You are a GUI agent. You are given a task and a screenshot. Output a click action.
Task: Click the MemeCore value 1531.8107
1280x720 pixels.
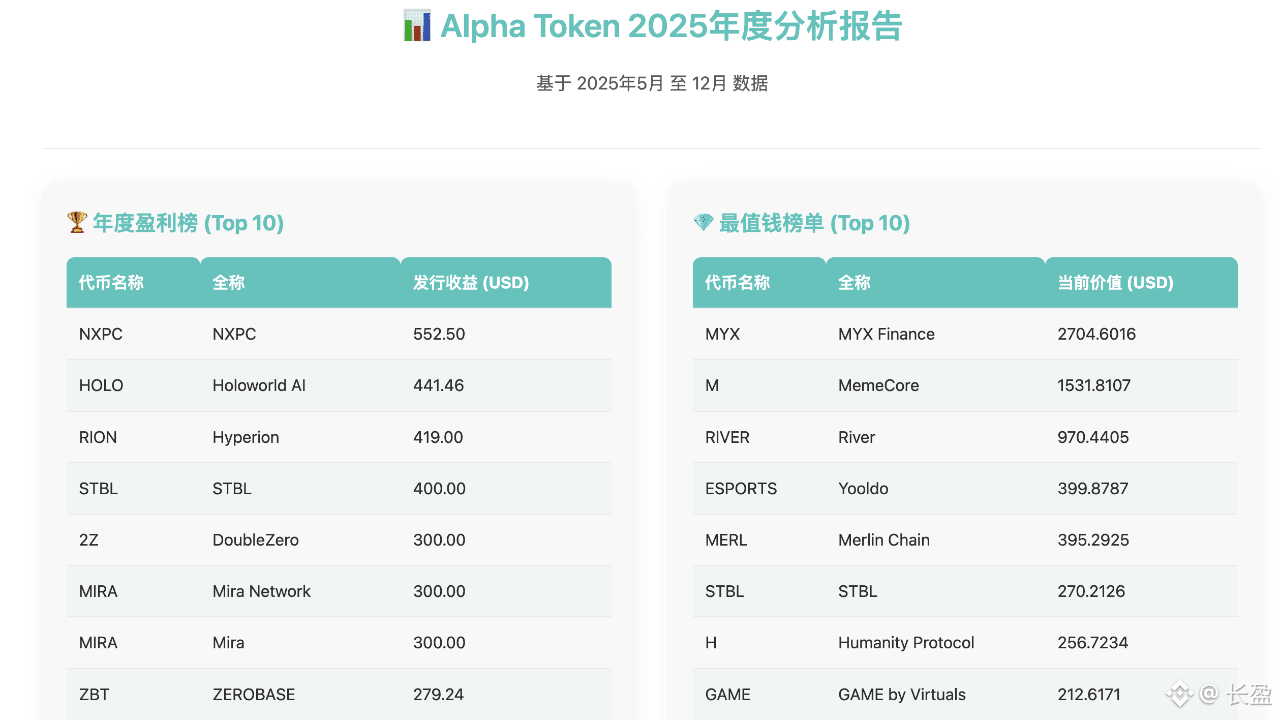(x=1094, y=385)
